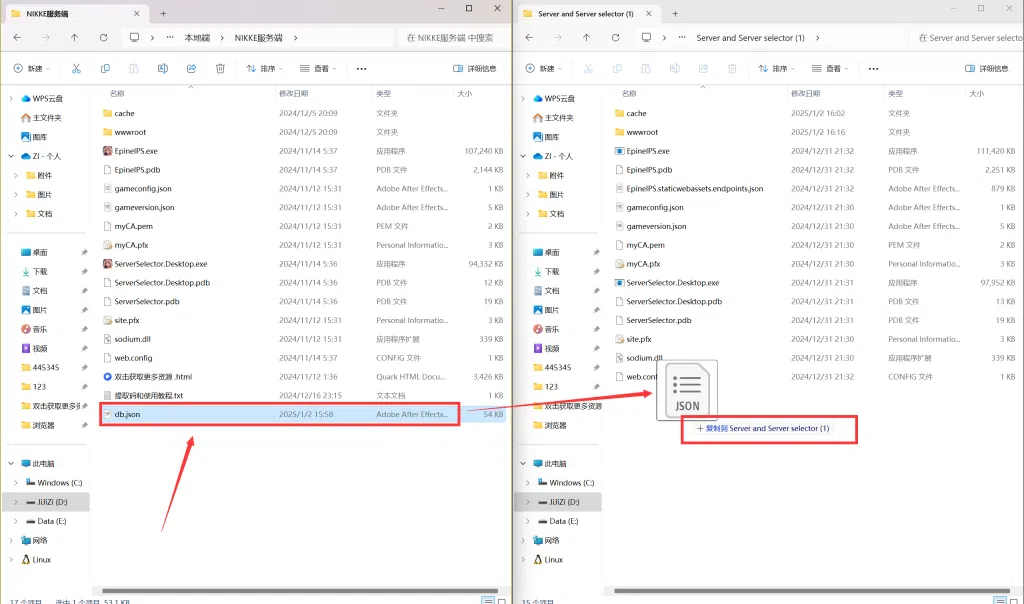The width and height of the screenshot is (1024, 604).
Task: Open 桌面 in Server selector window sidebar
Action: point(546,252)
